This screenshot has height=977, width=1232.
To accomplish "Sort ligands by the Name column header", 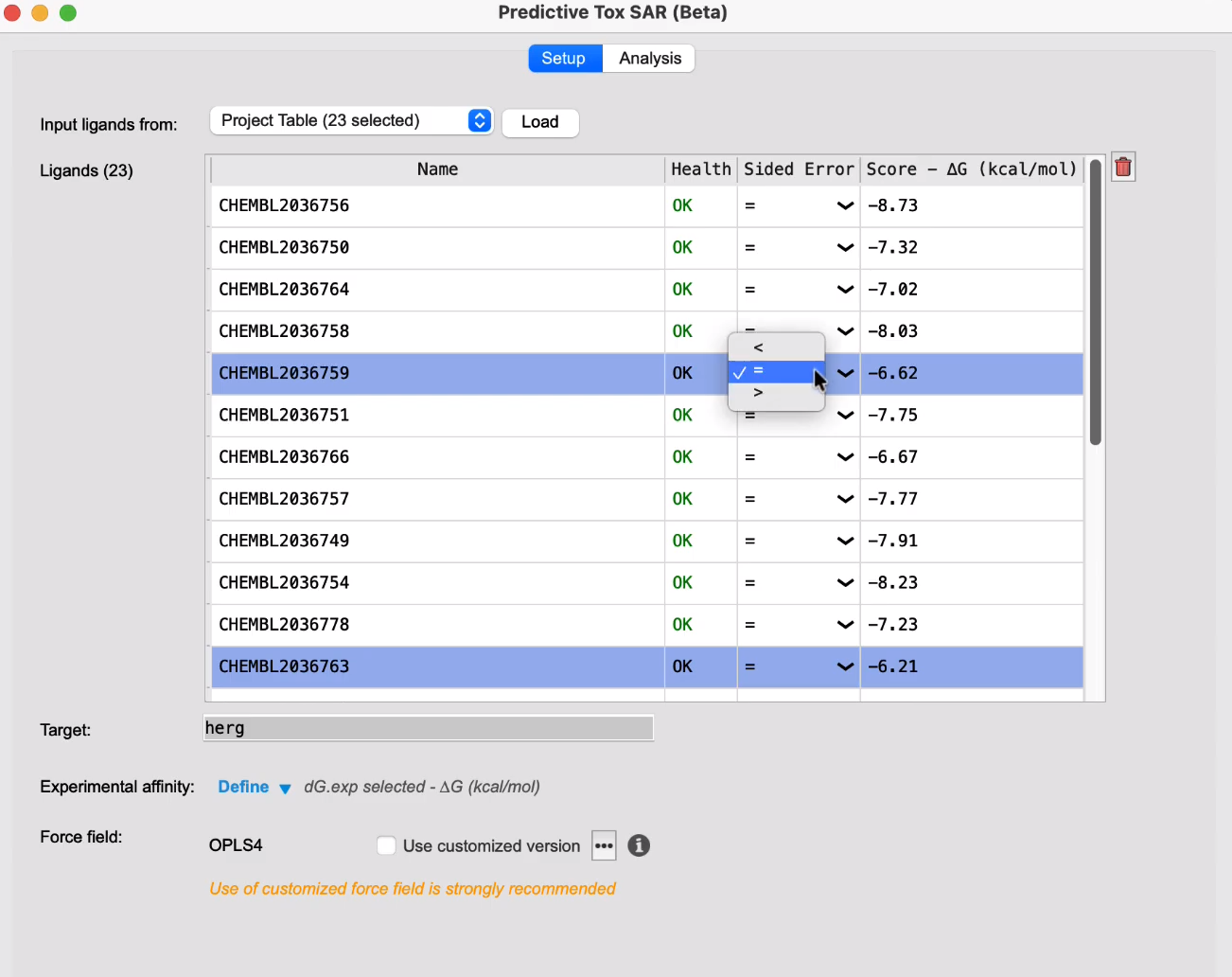I will coord(437,169).
